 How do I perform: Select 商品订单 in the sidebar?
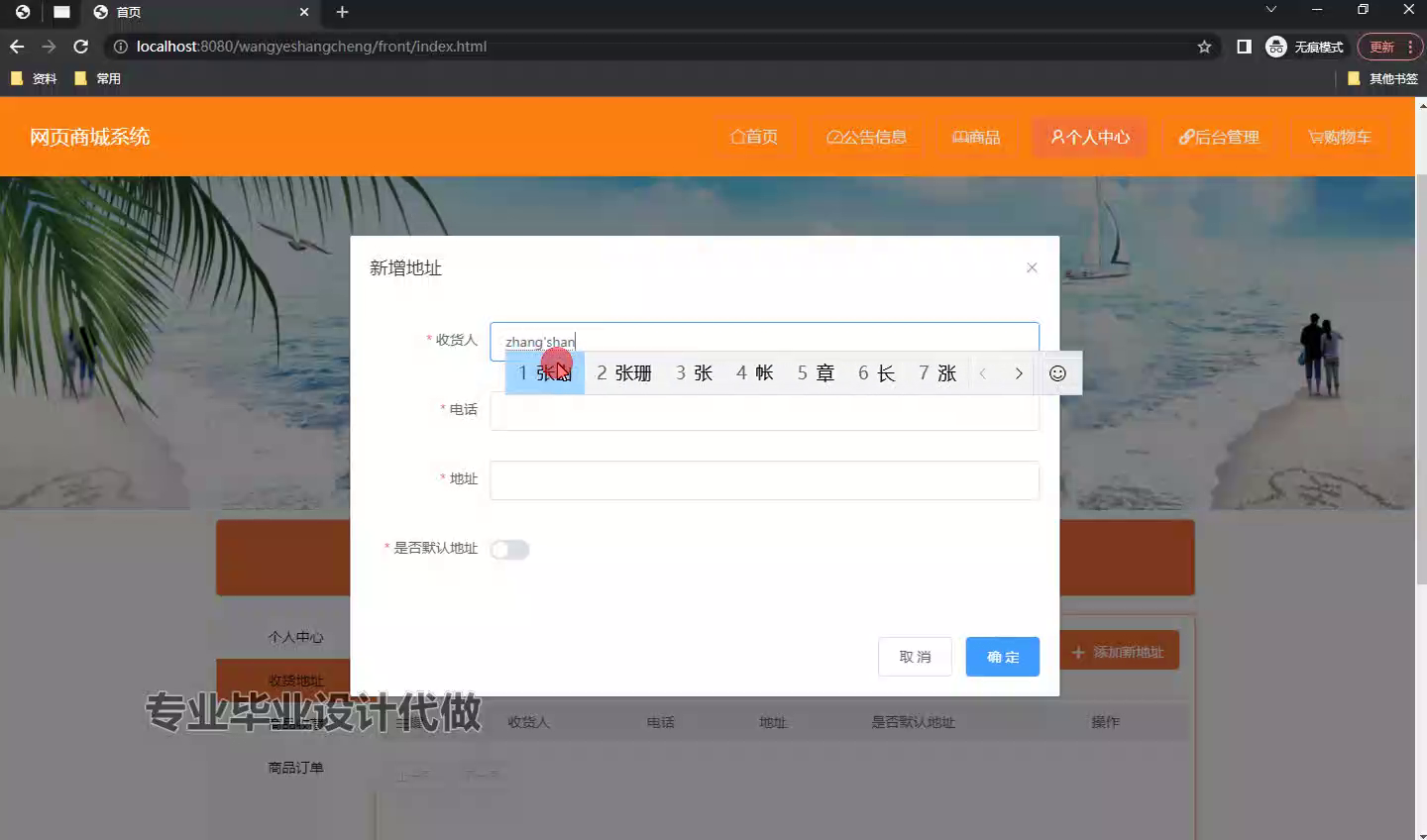[295, 767]
